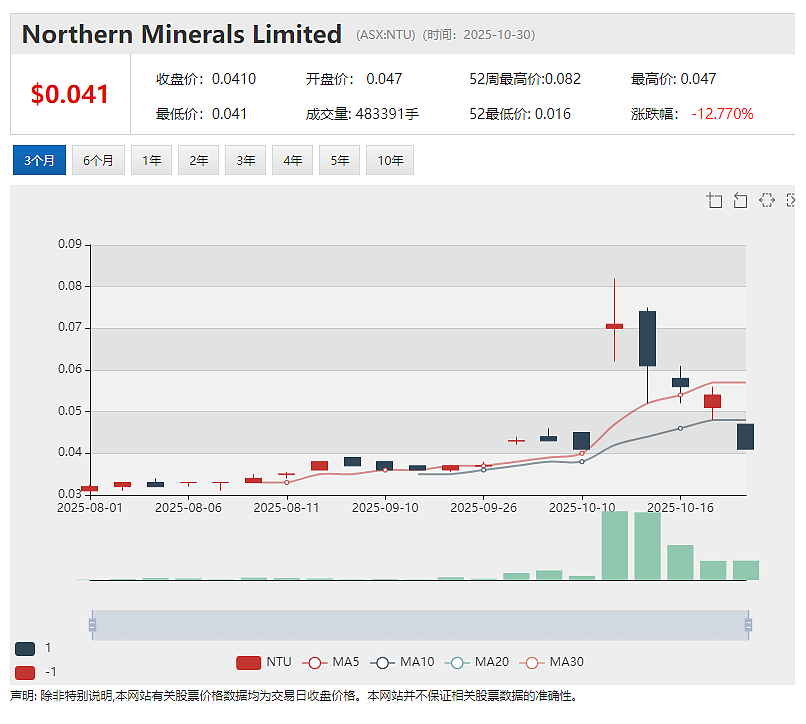Show the 3年 price history
This screenshot has width=806, height=724.
245,160
